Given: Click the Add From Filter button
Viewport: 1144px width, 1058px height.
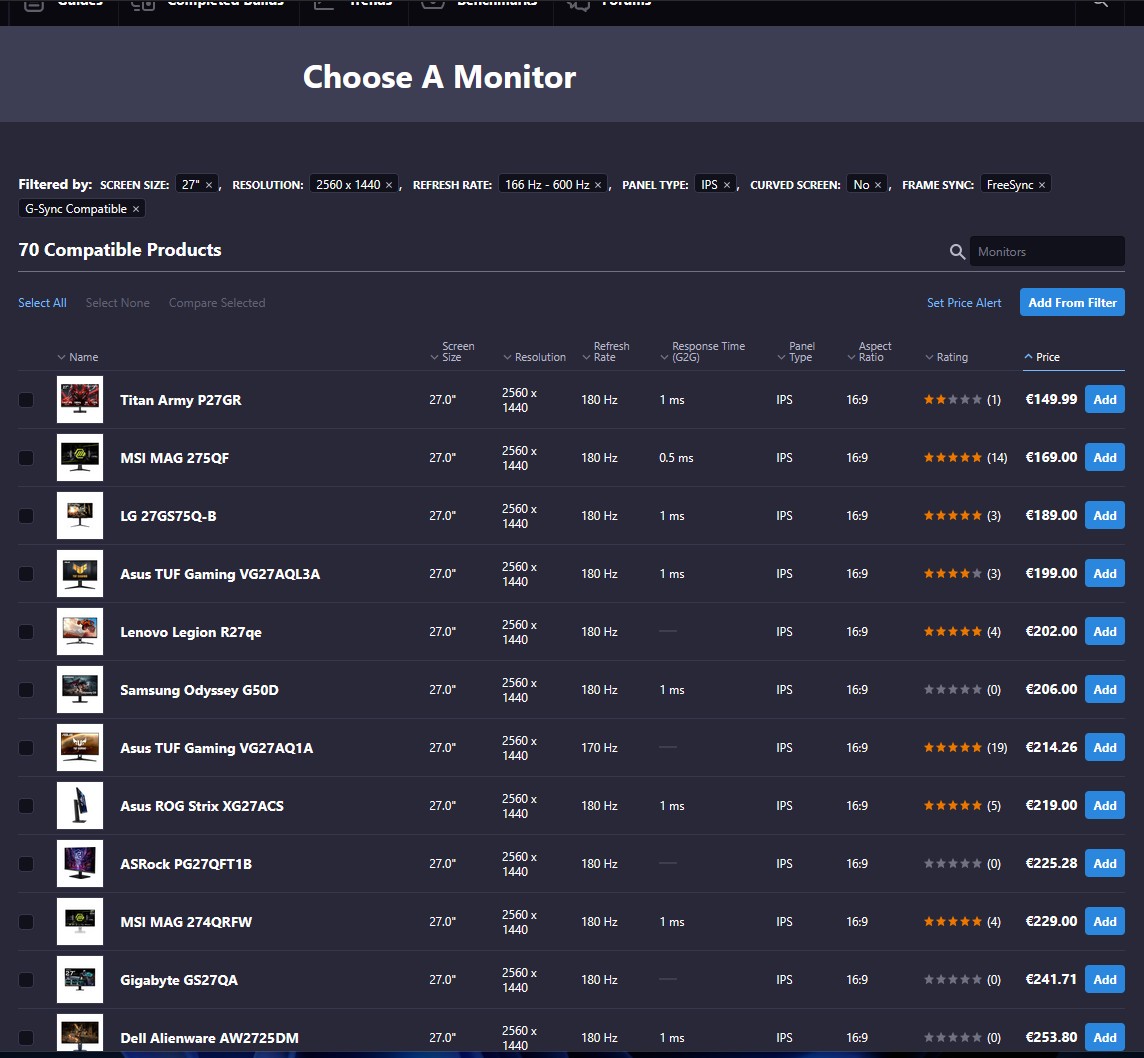Looking at the screenshot, I should click(1072, 303).
